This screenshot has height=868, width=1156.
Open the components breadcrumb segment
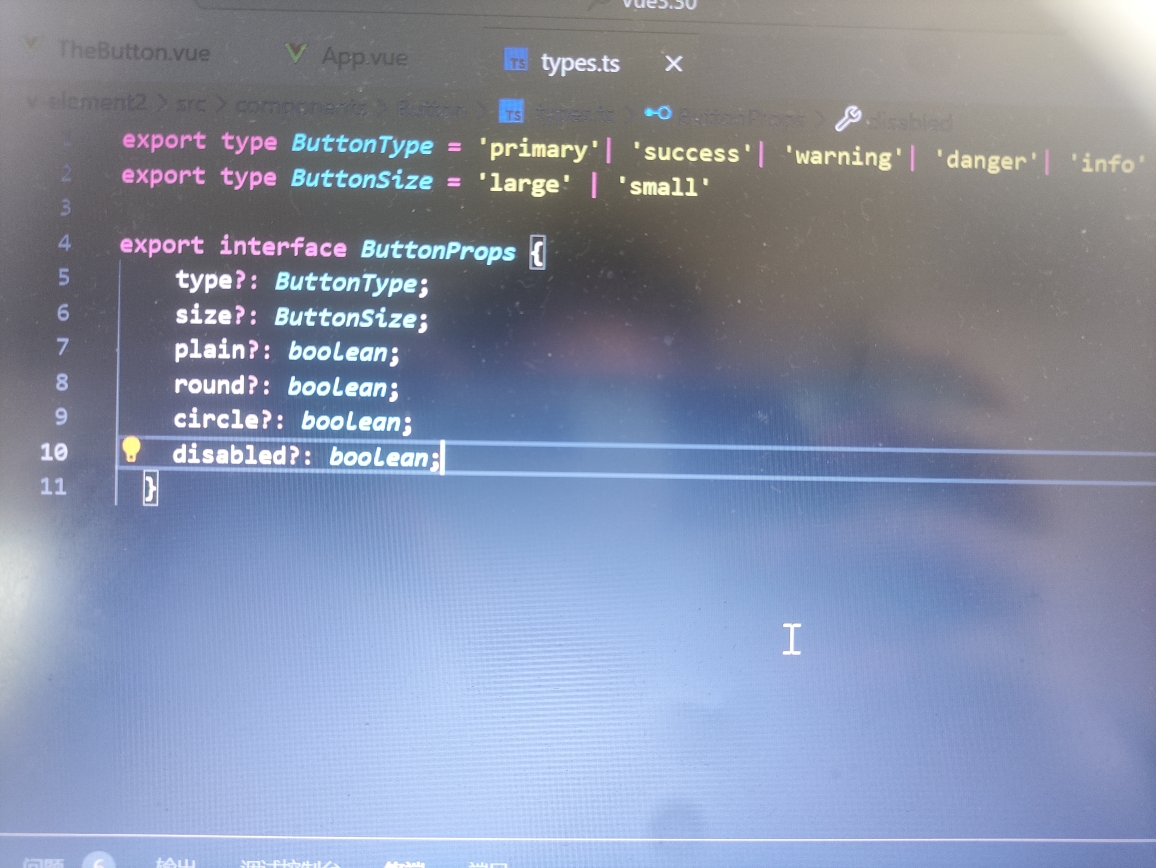[300, 108]
